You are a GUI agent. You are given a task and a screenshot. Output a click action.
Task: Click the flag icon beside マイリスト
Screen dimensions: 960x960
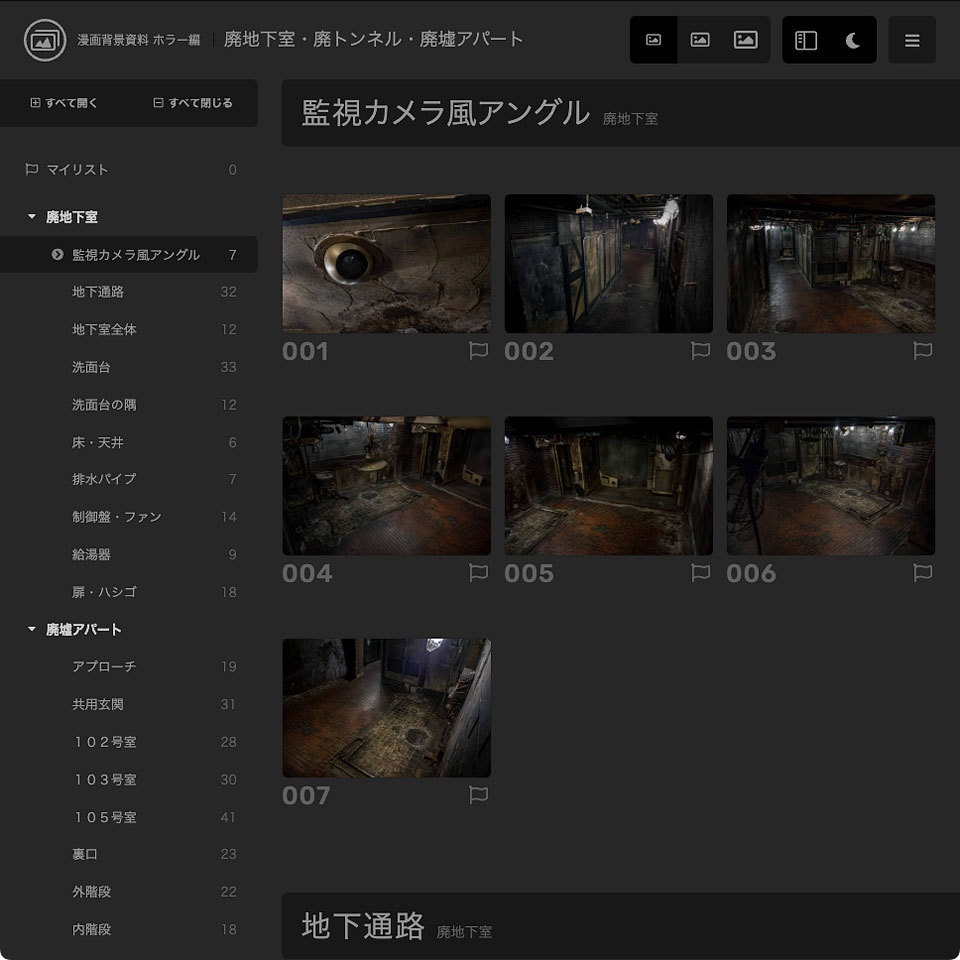(31, 170)
